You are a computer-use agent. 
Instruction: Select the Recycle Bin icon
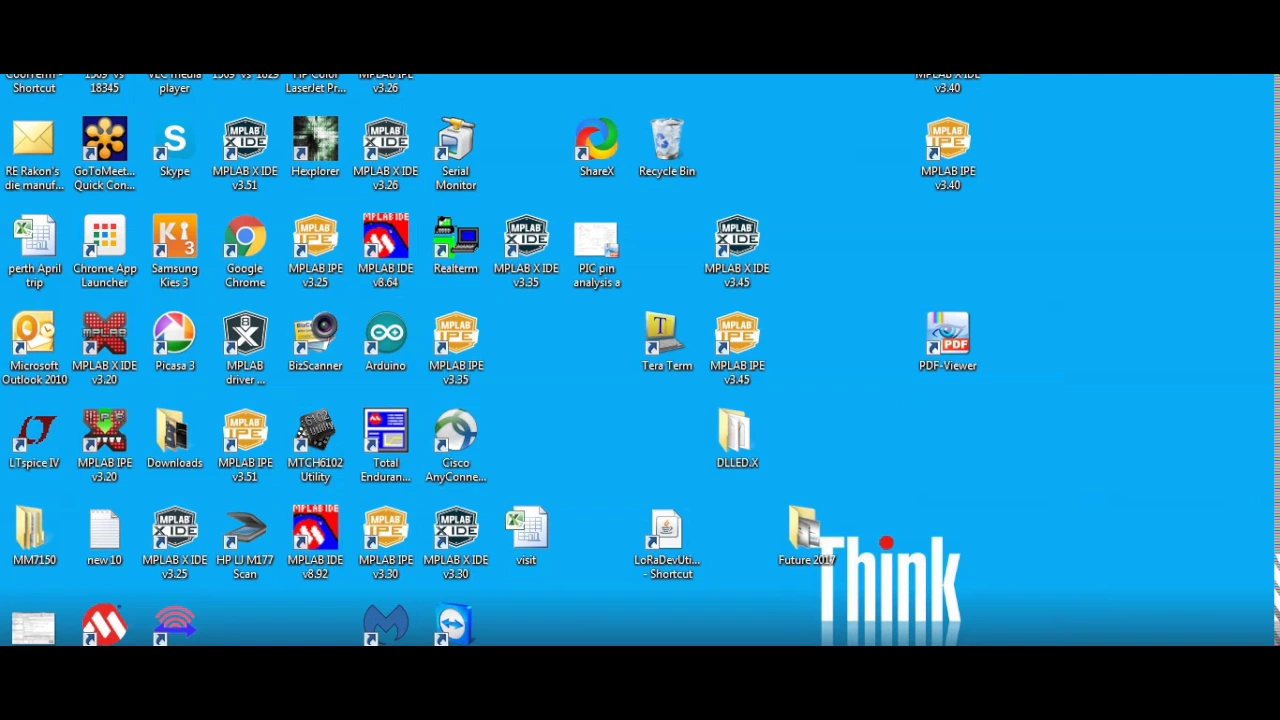[667, 148]
